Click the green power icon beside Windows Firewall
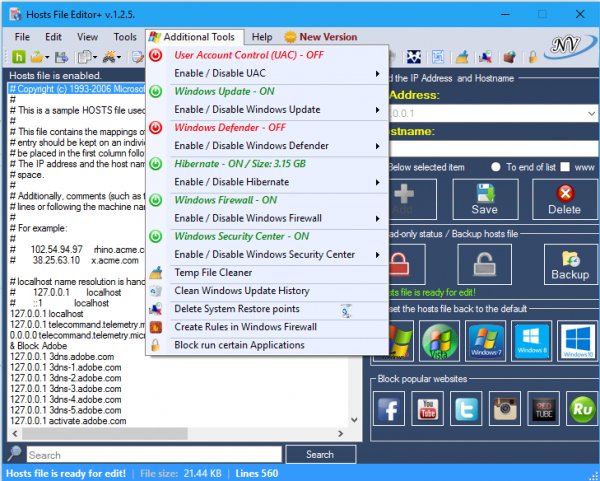This screenshot has width=600, height=481. (155, 200)
